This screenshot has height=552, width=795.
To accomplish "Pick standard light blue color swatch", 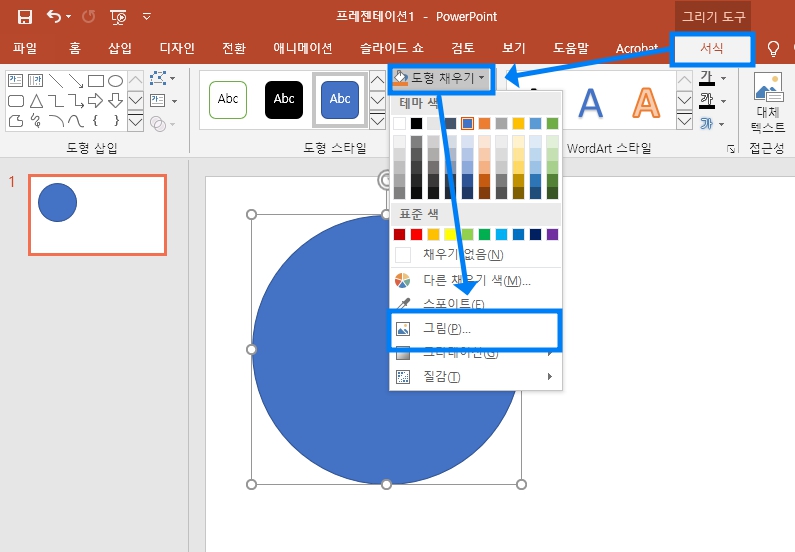I will click(x=501, y=234).
